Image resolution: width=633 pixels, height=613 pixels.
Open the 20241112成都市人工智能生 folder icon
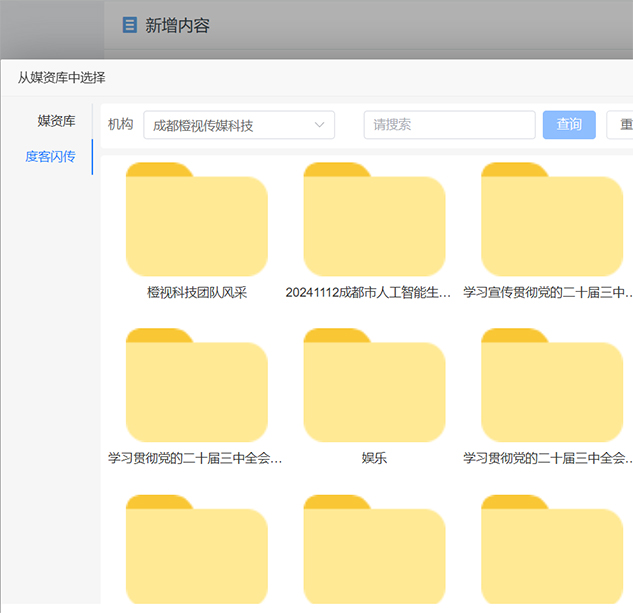[374, 219]
